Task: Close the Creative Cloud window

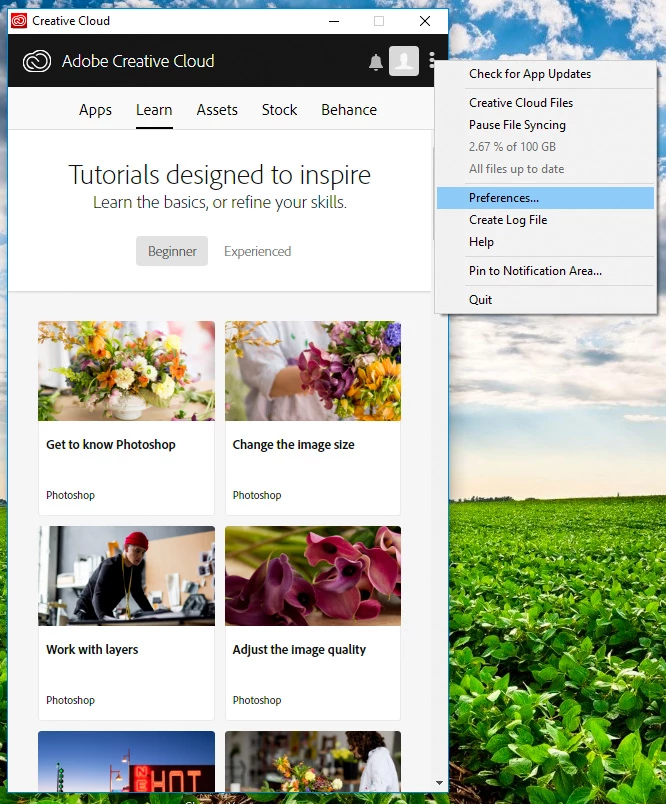Action: click(x=425, y=21)
